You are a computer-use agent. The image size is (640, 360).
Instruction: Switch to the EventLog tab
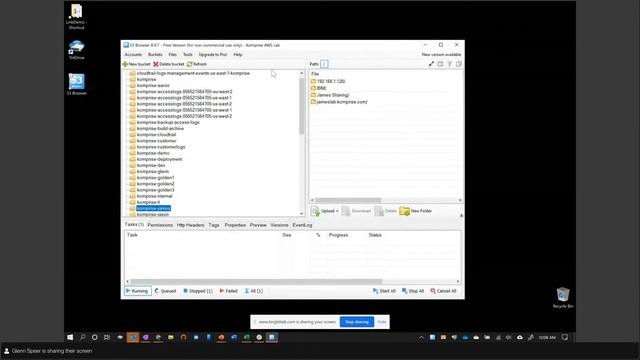coord(302,225)
